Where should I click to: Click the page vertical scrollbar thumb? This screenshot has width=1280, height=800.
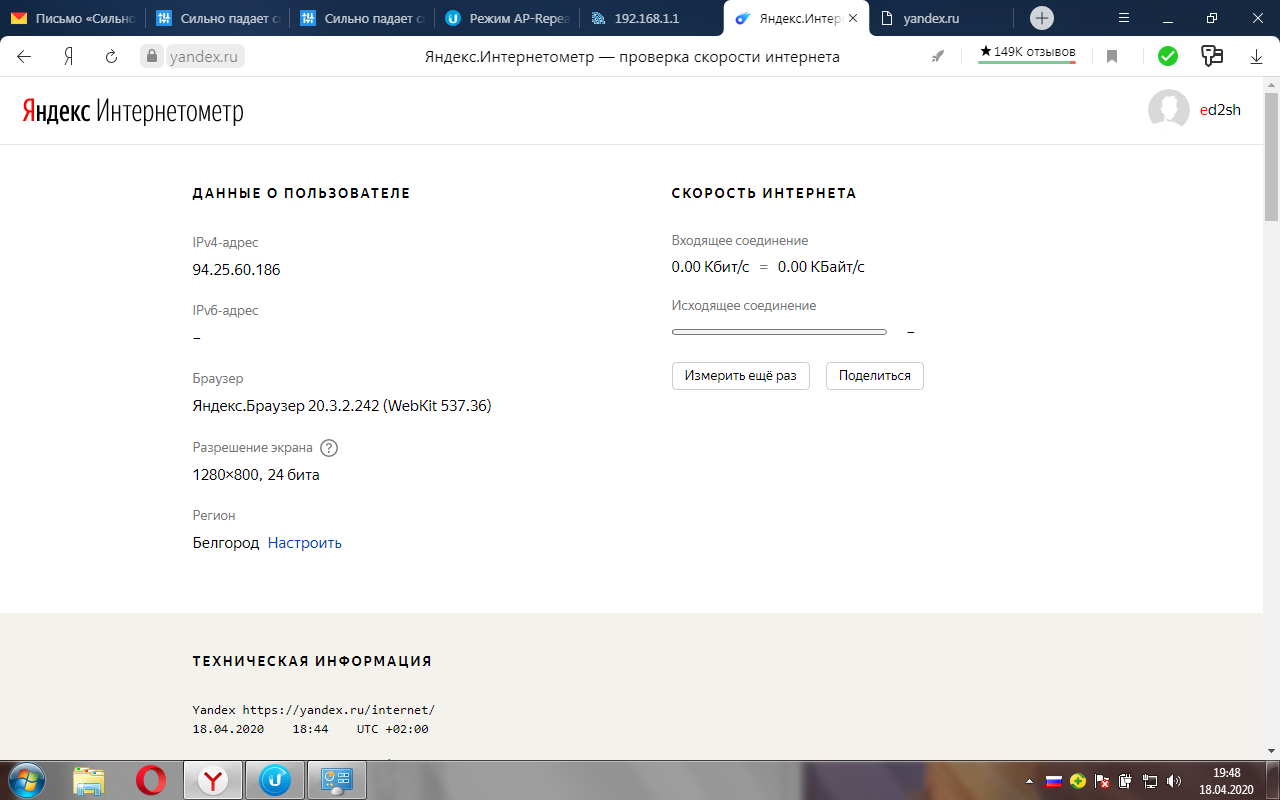click(1271, 155)
